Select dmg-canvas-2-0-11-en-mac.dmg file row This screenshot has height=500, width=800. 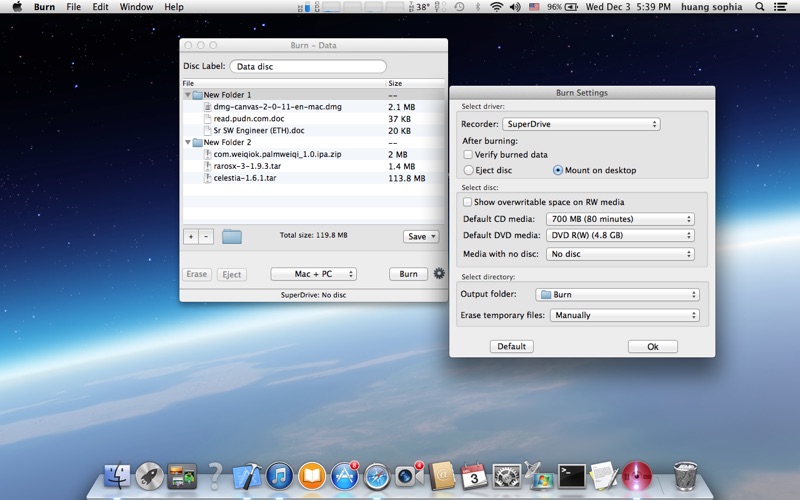point(313,107)
